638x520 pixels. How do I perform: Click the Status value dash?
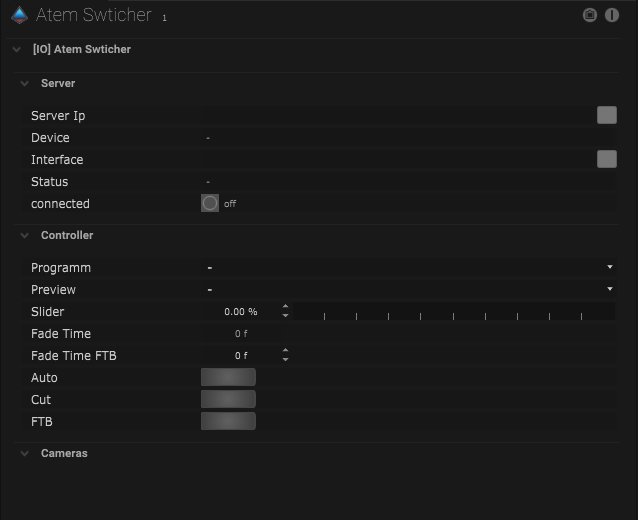click(208, 182)
